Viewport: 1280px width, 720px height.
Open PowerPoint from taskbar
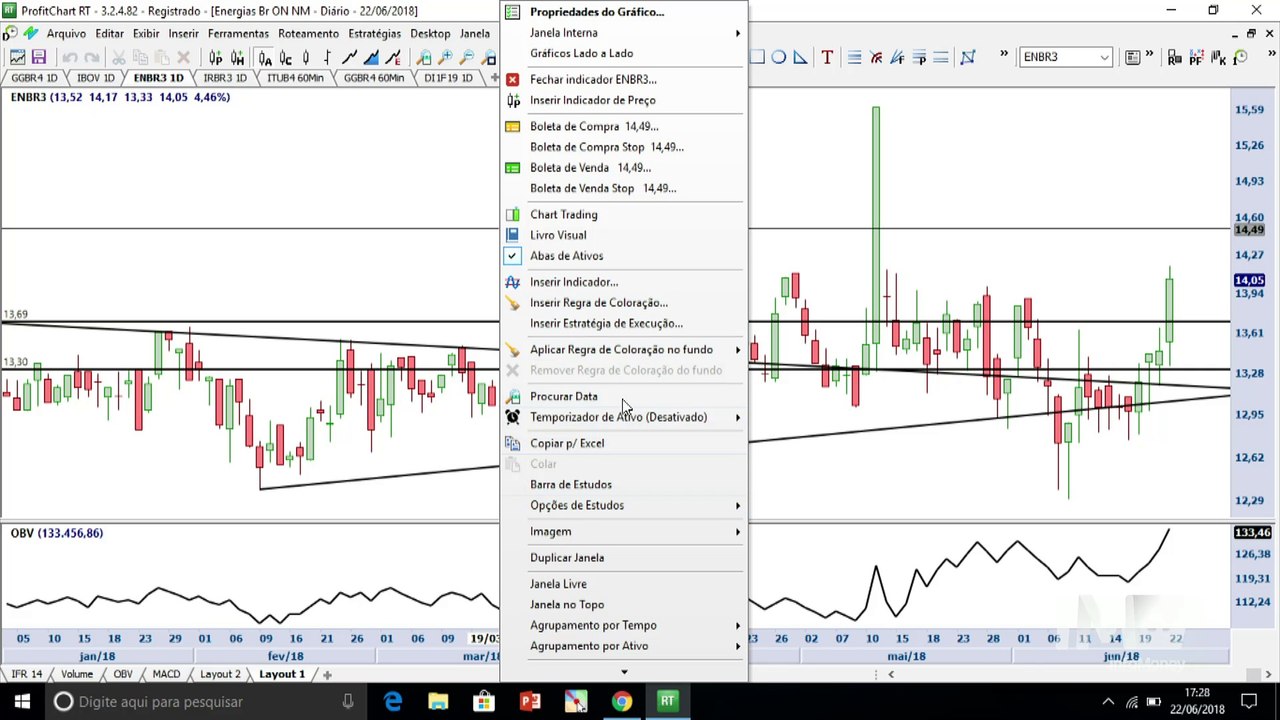530,702
